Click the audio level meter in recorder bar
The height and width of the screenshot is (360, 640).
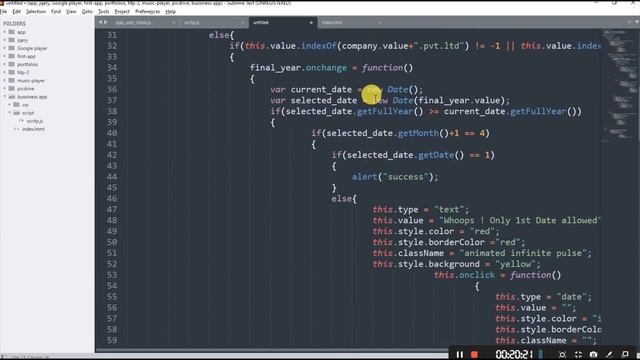(541, 354)
